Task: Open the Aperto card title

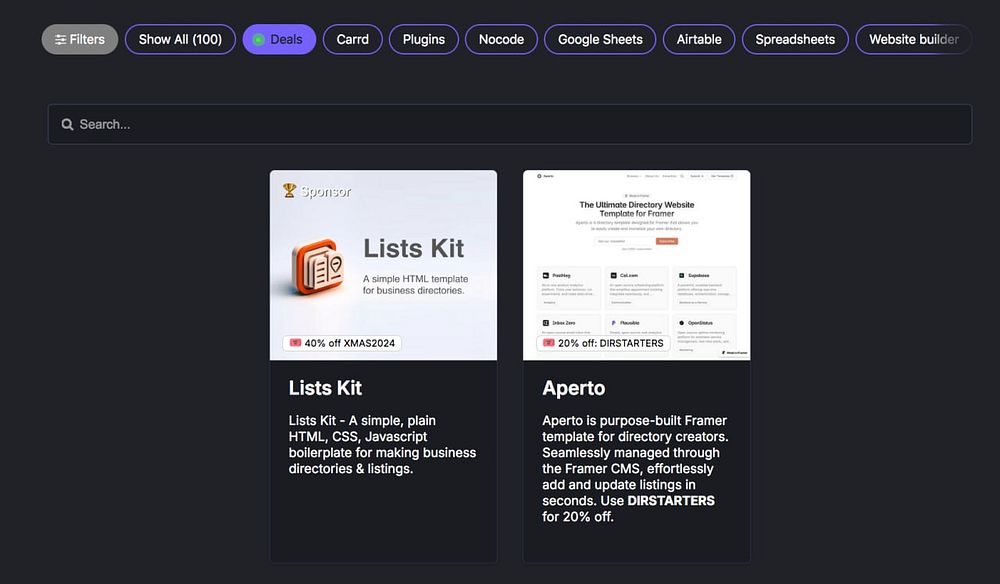Action: (x=573, y=388)
